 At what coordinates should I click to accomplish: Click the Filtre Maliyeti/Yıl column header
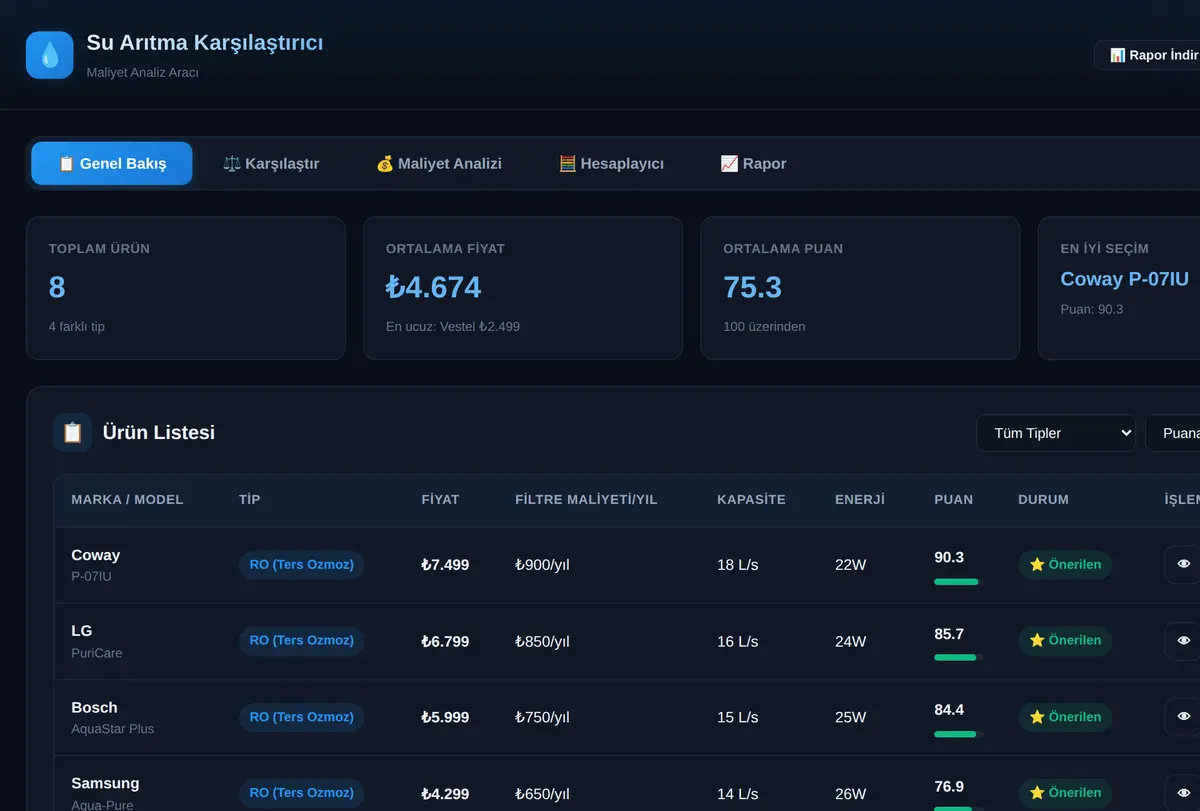586,499
